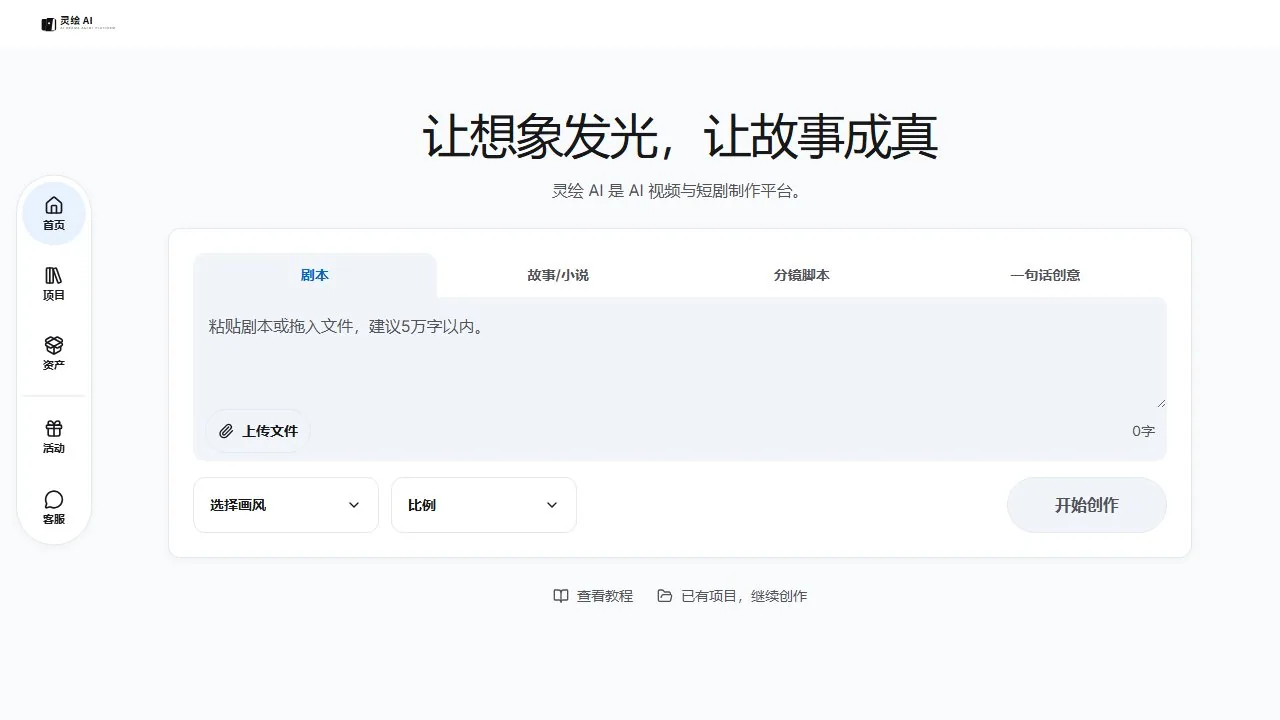
Task: Open the 首页 home icon in sidebar
Action: [x=54, y=205]
